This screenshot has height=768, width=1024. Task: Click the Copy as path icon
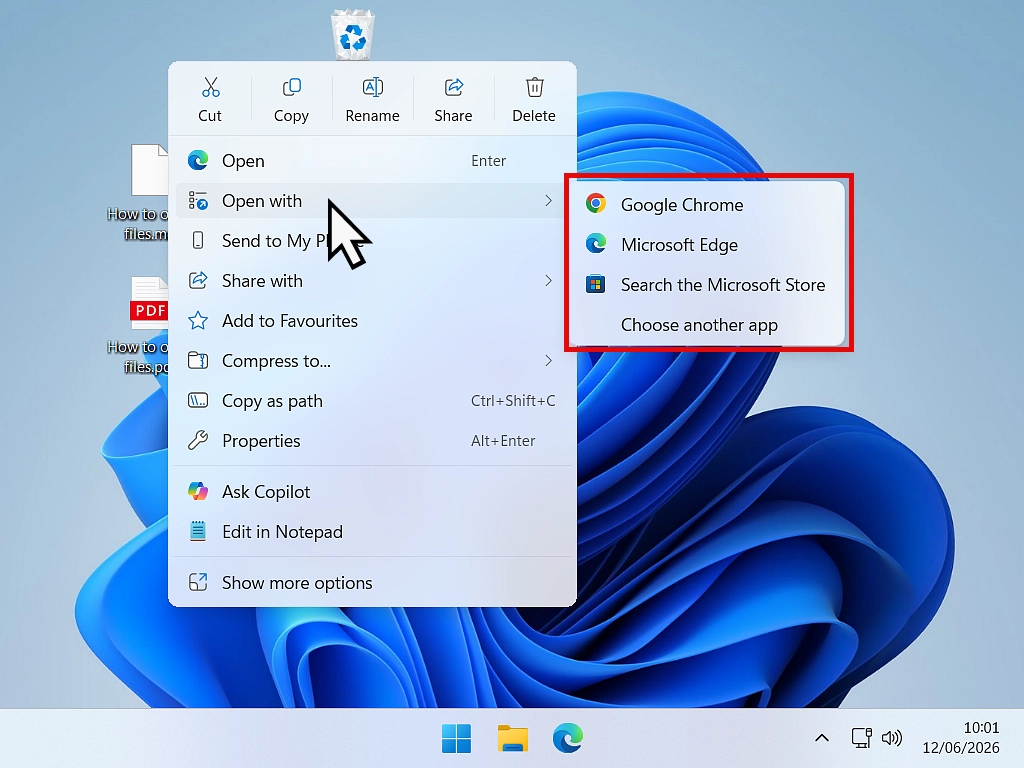click(198, 400)
